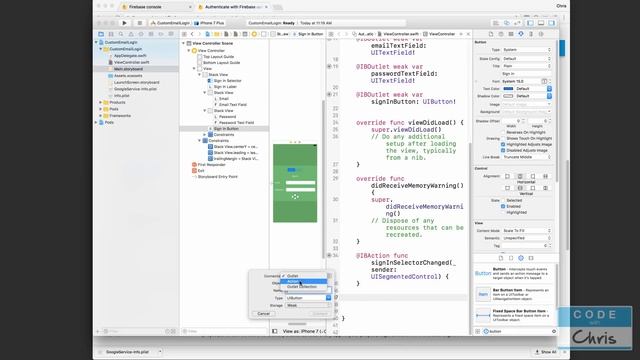The height and width of the screenshot is (360, 640).
Task: Expand the Products folder
Action: 100,102
